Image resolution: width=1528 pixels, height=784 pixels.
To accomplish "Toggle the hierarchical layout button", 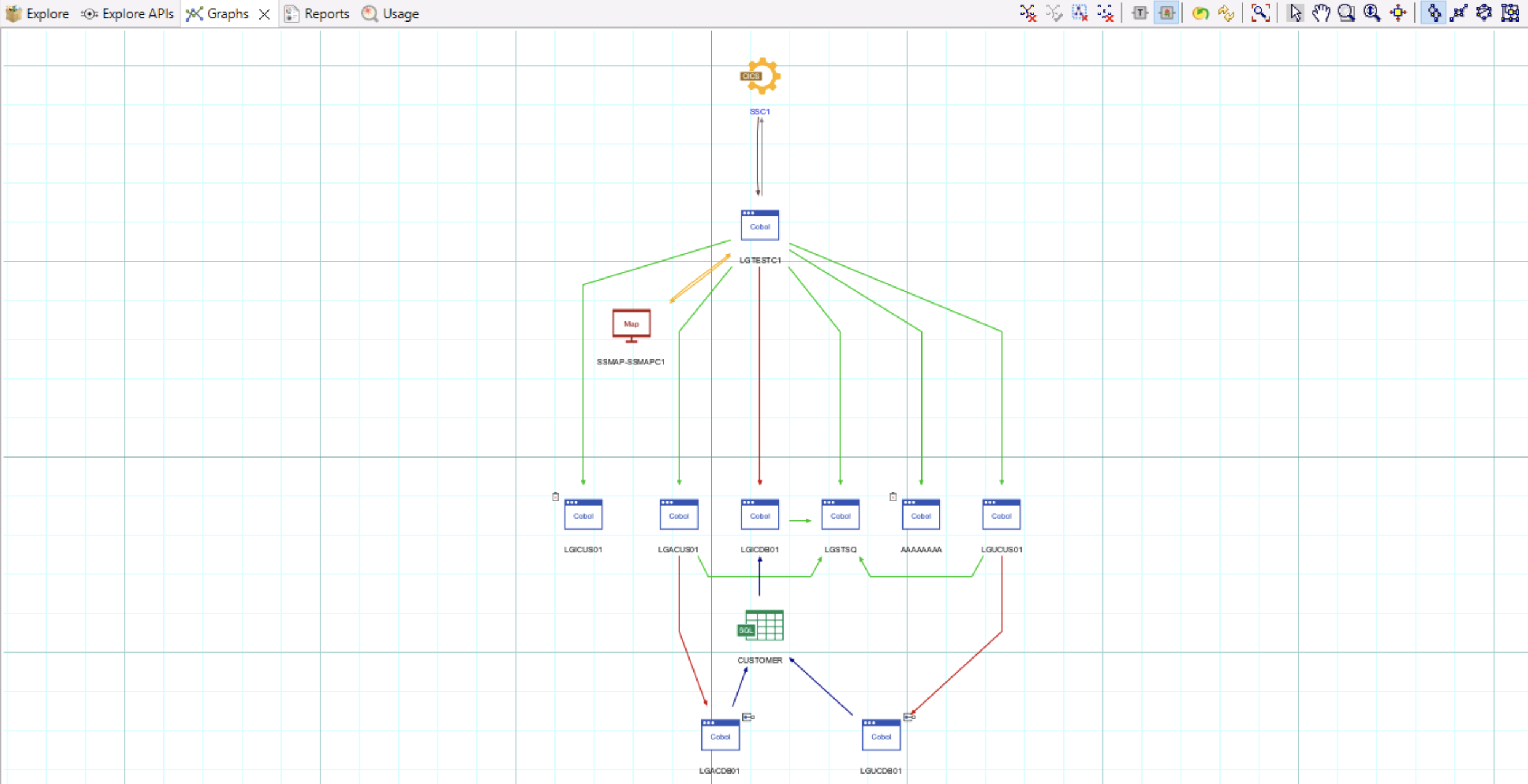I will pyautogui.click(x=1434, y=13).
